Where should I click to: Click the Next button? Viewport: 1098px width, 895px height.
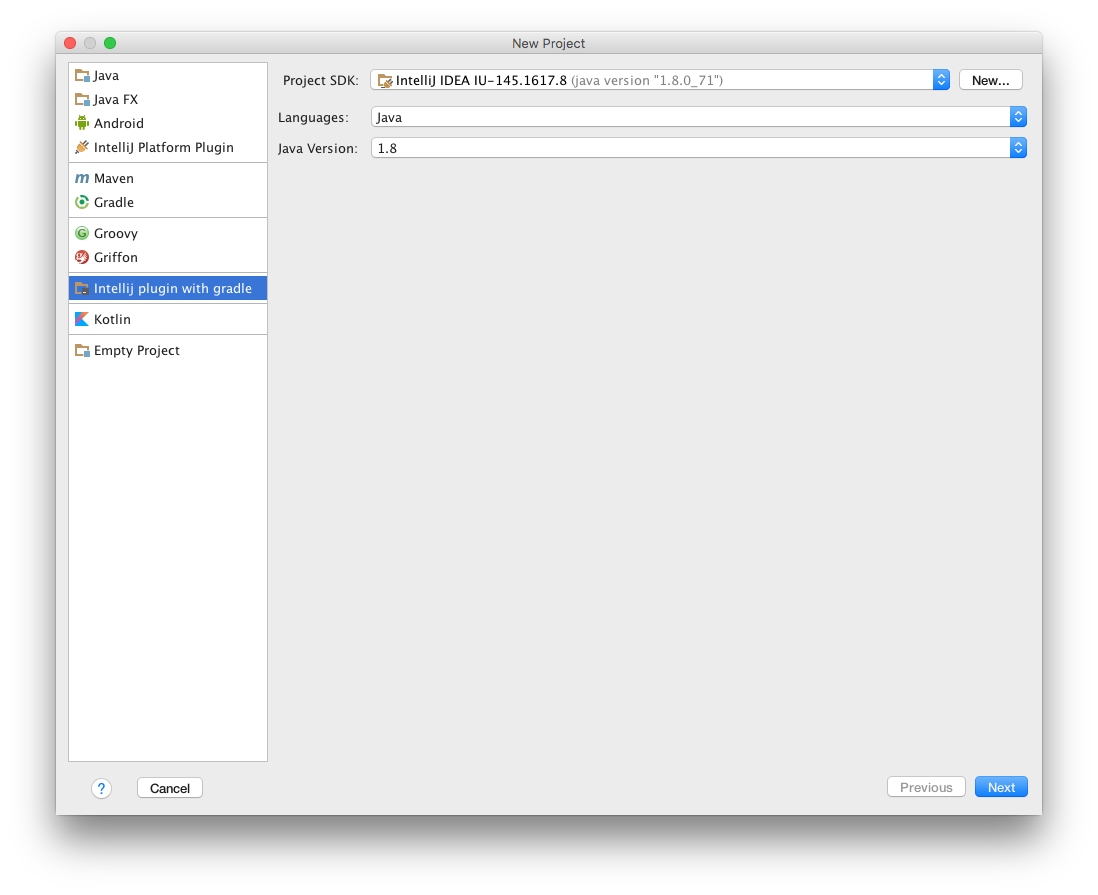pos(1001,788)
